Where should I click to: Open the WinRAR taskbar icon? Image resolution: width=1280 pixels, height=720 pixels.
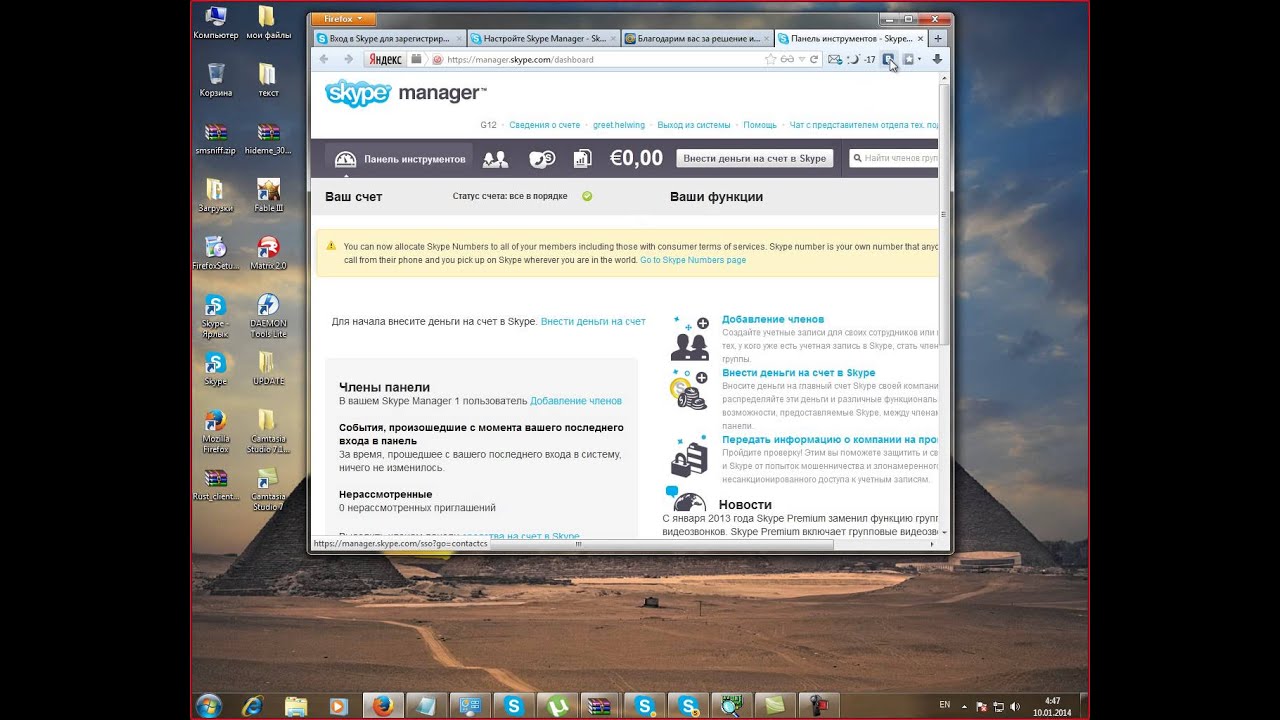(600, 705)
